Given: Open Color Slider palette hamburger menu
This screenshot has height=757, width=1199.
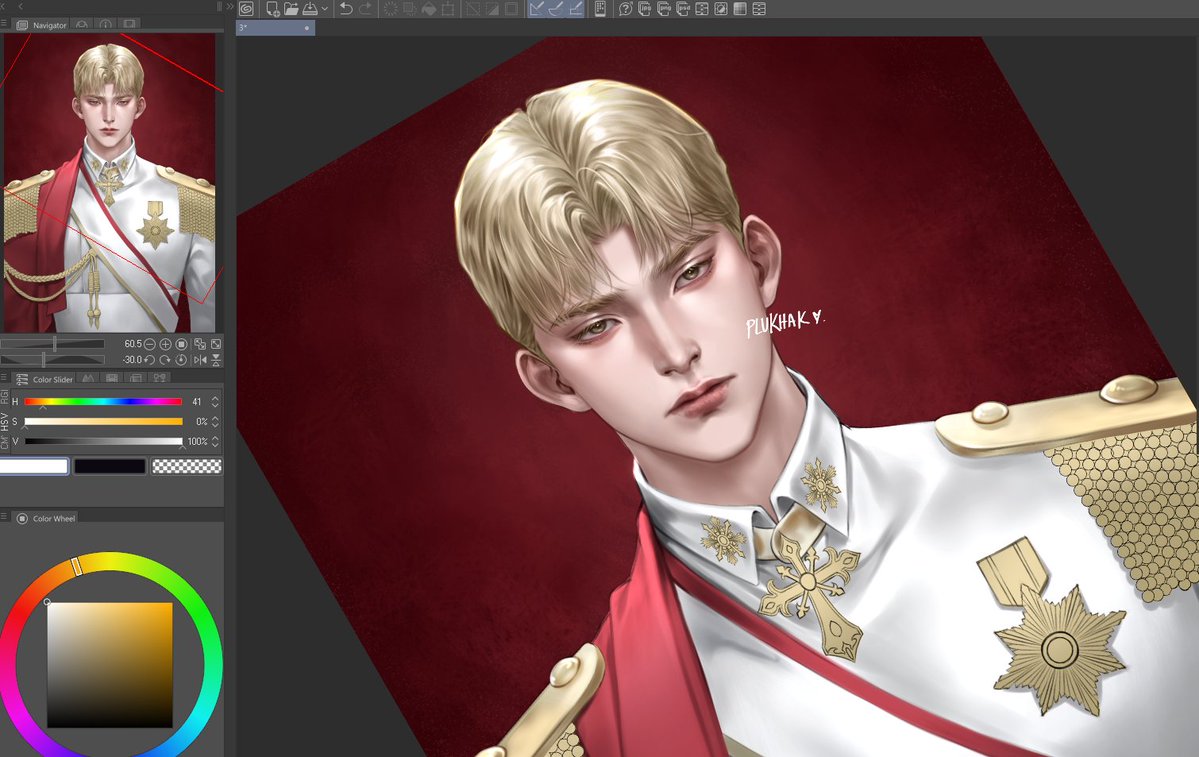Looking at the screenshot, I should (x=5, y=378).
